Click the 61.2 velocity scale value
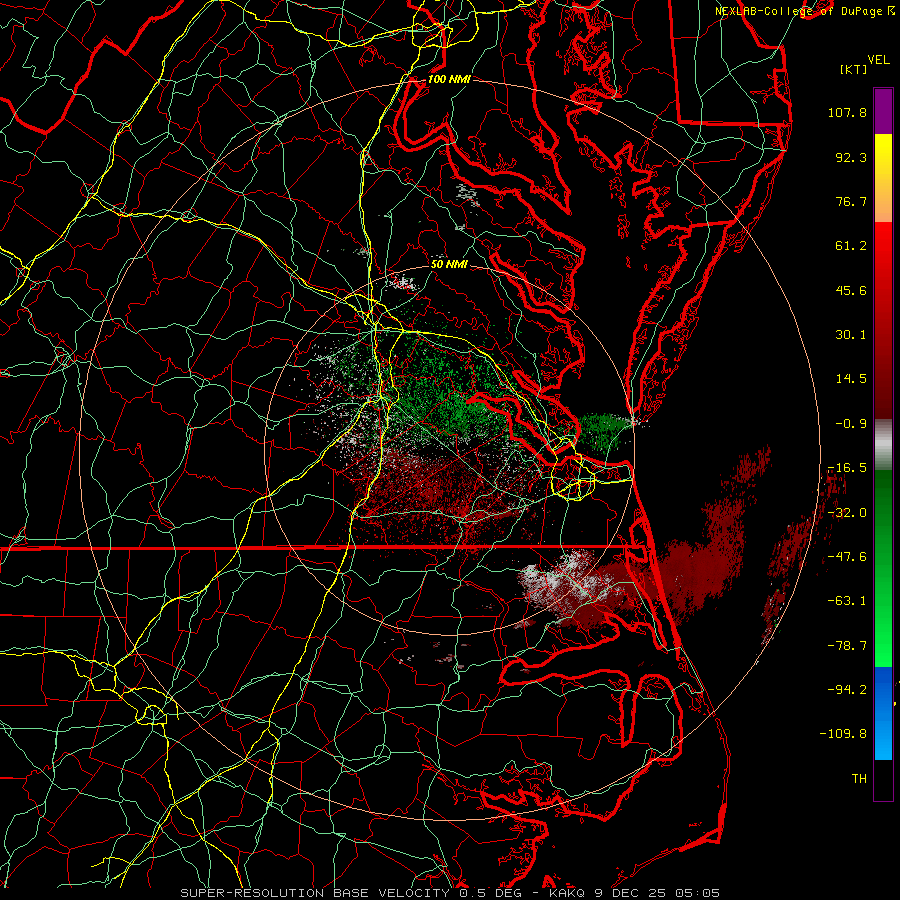Image resolution: width=900 pixels, height=900 pixels. [851, 246]
